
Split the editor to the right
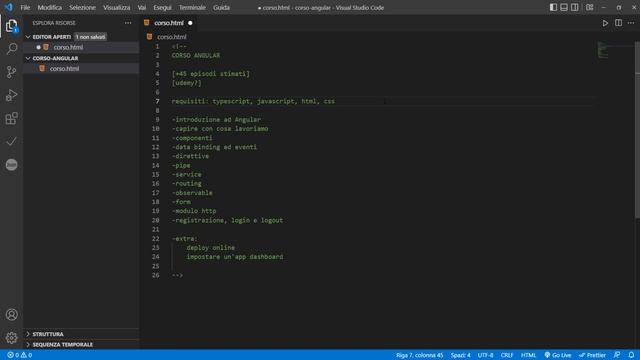point(618,23)
